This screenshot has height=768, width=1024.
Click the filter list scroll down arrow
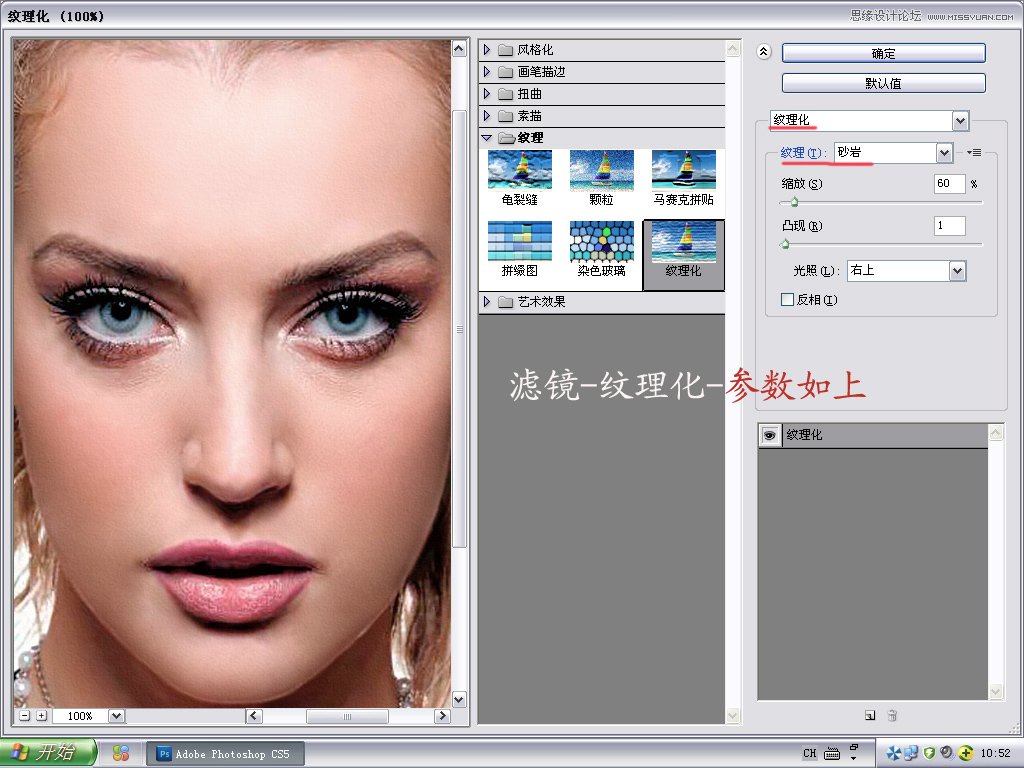pos(733,716)
